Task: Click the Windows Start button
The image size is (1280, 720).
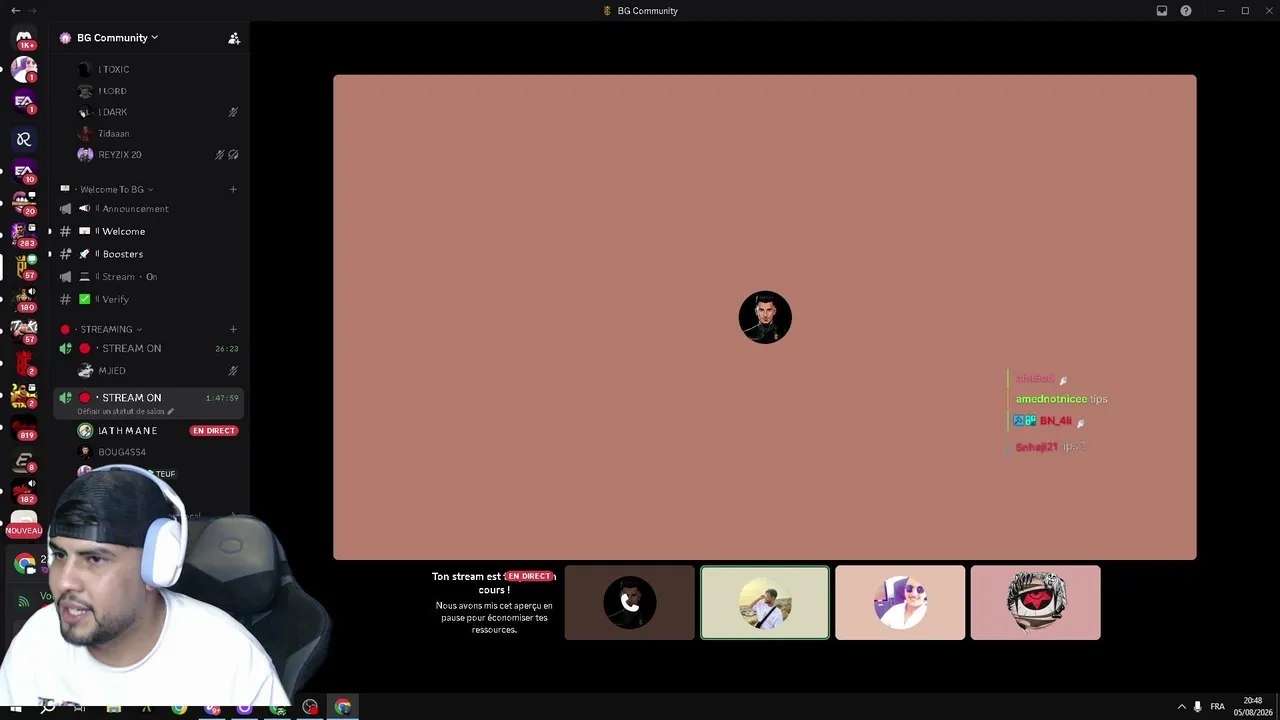Action: click(15, 707)
